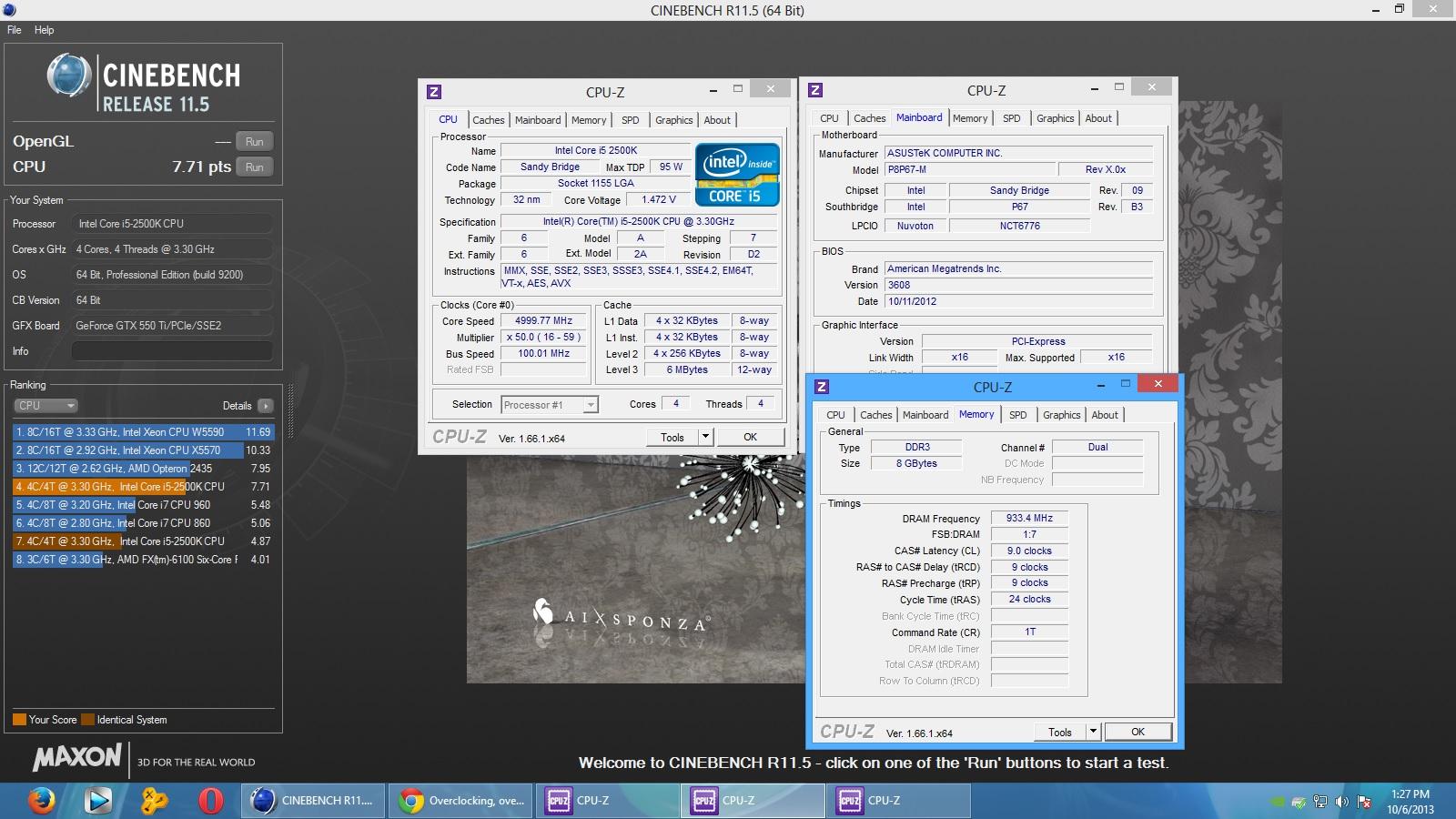
Task: Open the Details arrow in Ranking
Action: pyautogui.click(x=265, y=406)
